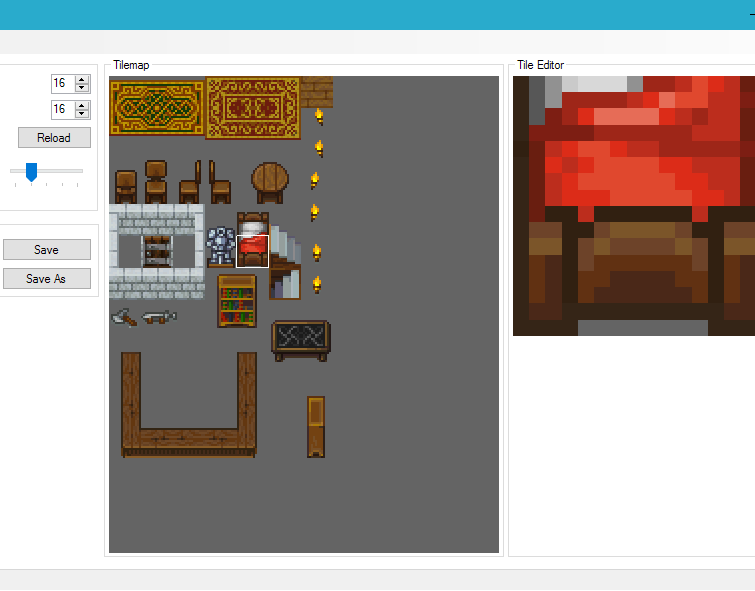Increase the first tile size value
Screen dimensions: 755x591
tap(82, 79)
